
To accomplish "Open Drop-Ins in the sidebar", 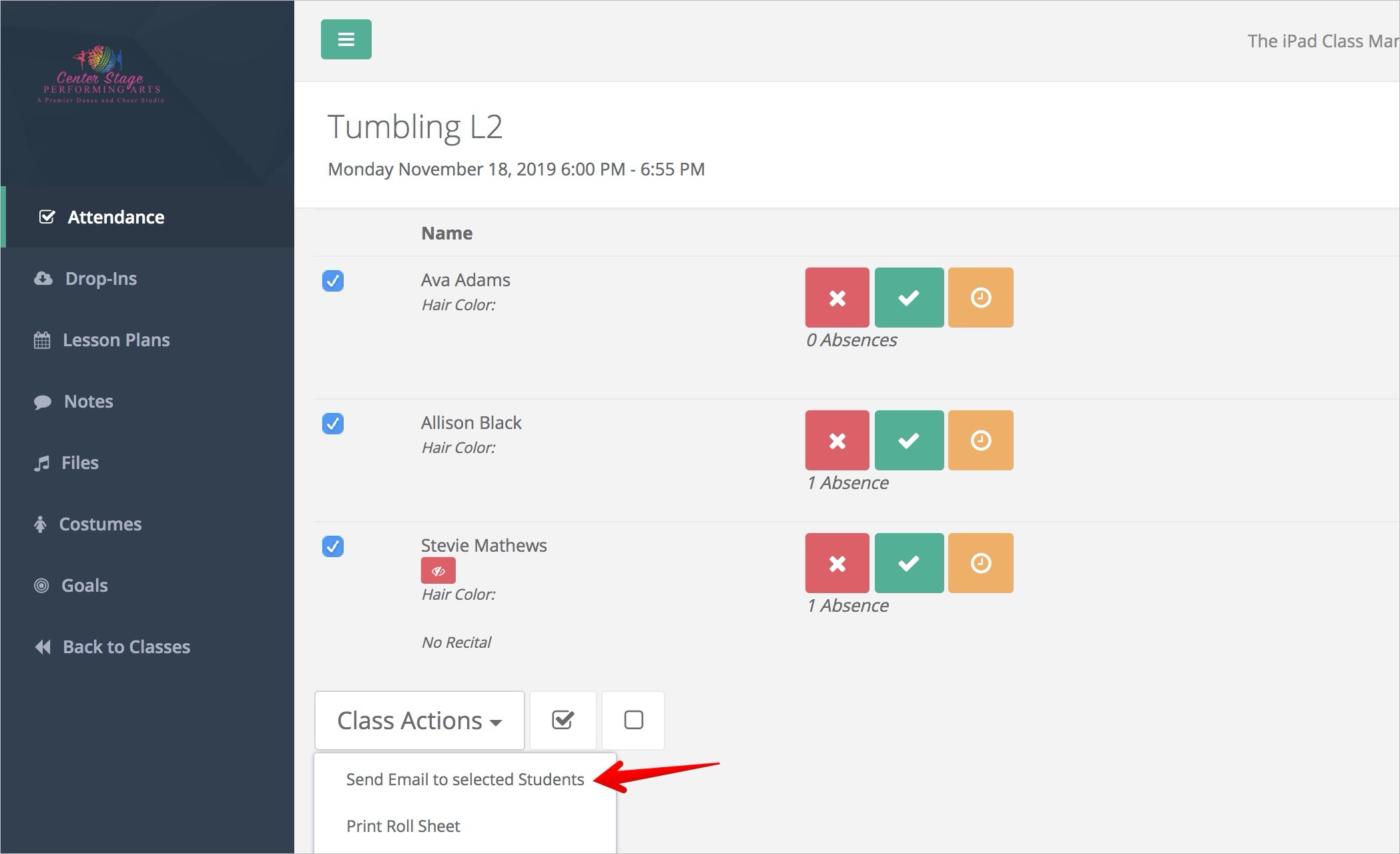I will [x=101, y=278].
